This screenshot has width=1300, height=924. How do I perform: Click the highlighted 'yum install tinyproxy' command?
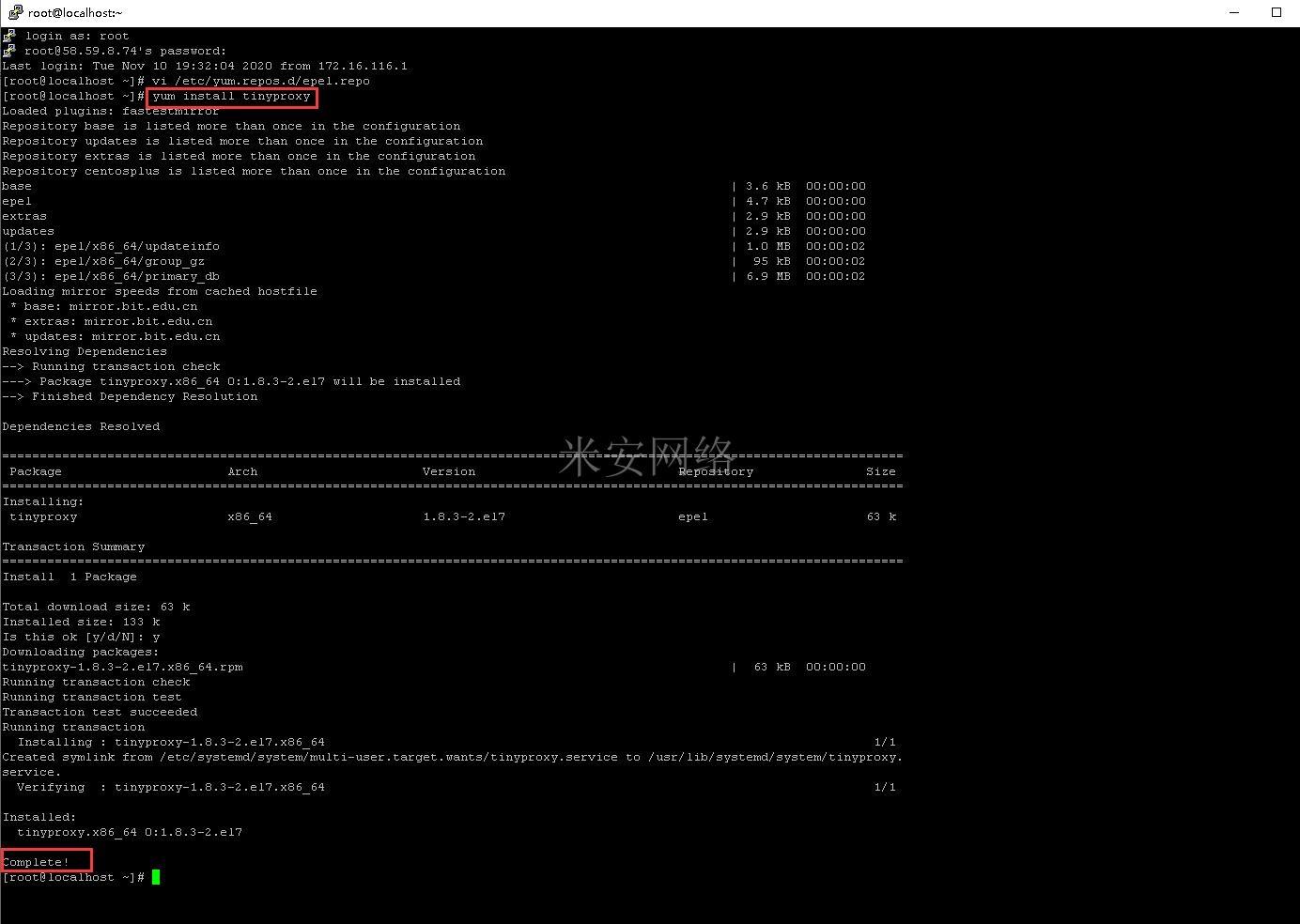pos(231,97)
